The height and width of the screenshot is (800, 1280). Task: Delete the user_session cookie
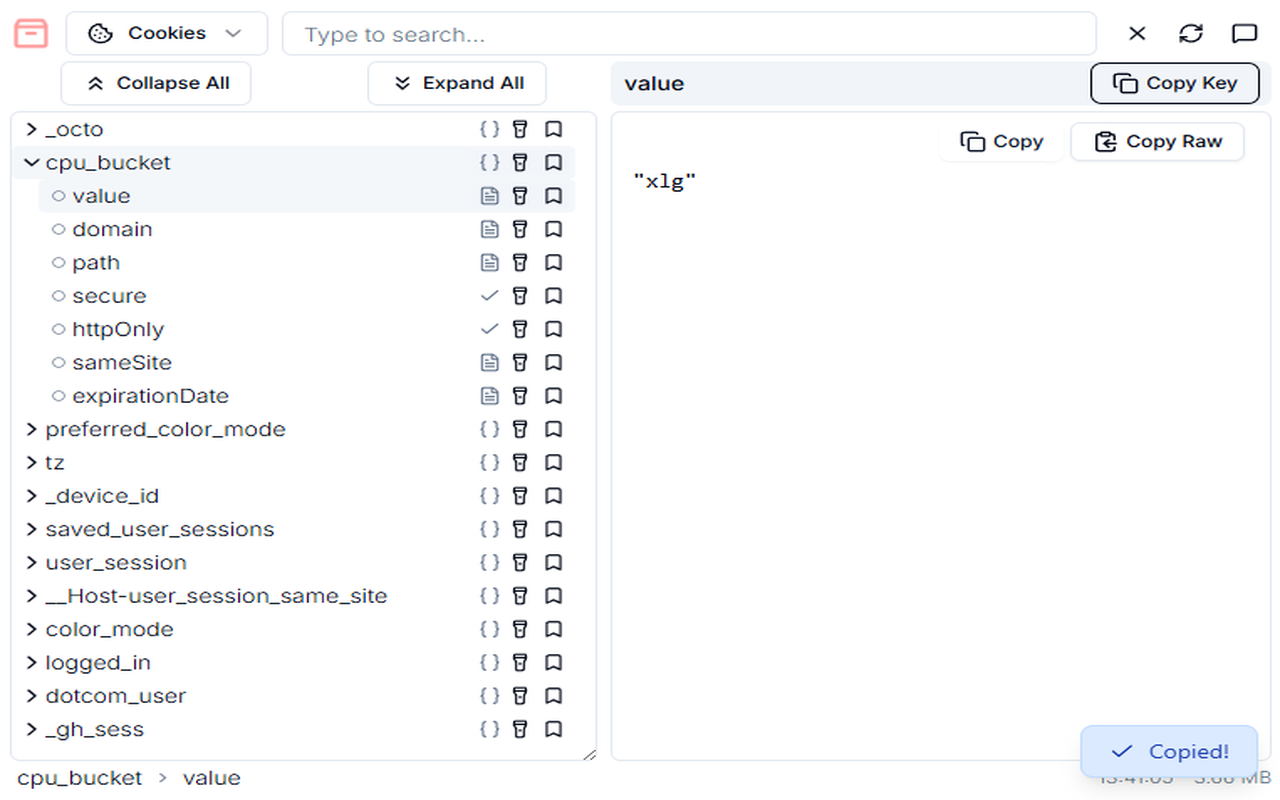pos(520,562)
